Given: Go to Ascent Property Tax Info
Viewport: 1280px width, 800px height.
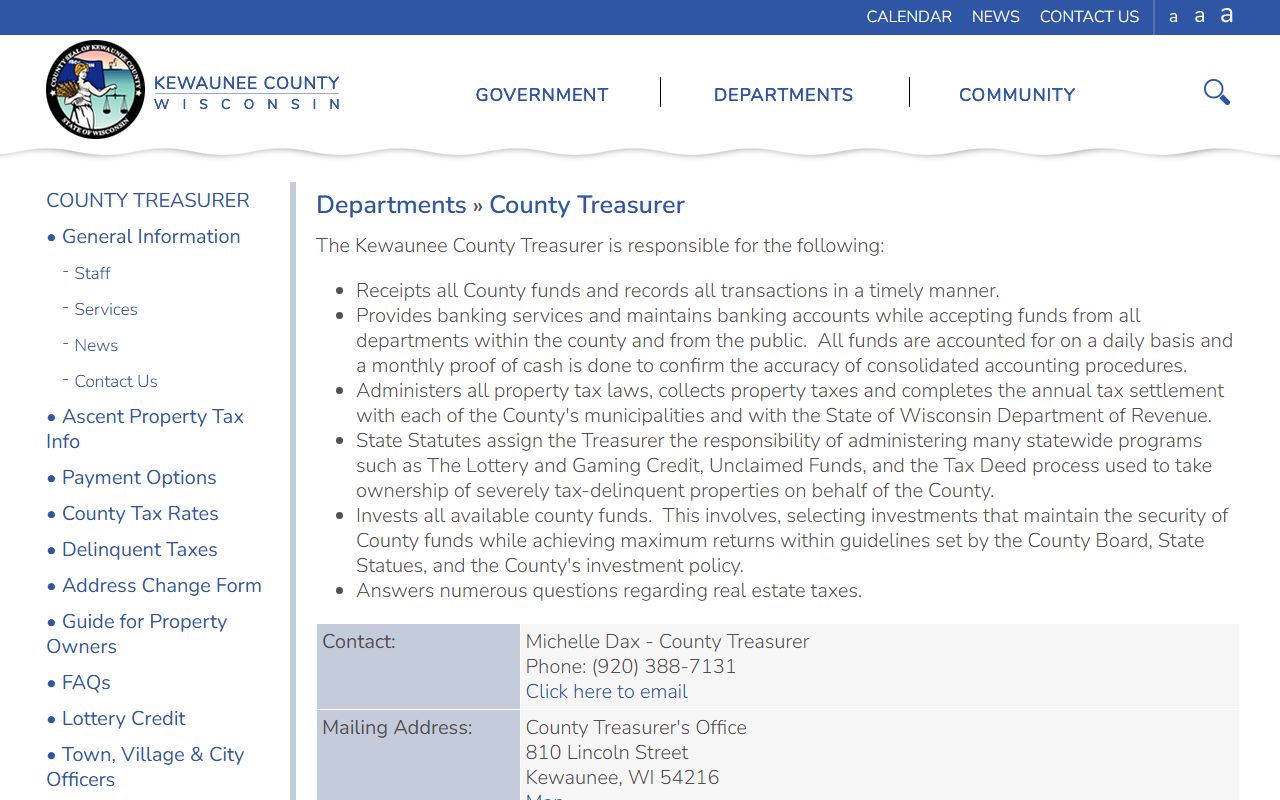Looking at the screenshot, I should pos(145,429).
